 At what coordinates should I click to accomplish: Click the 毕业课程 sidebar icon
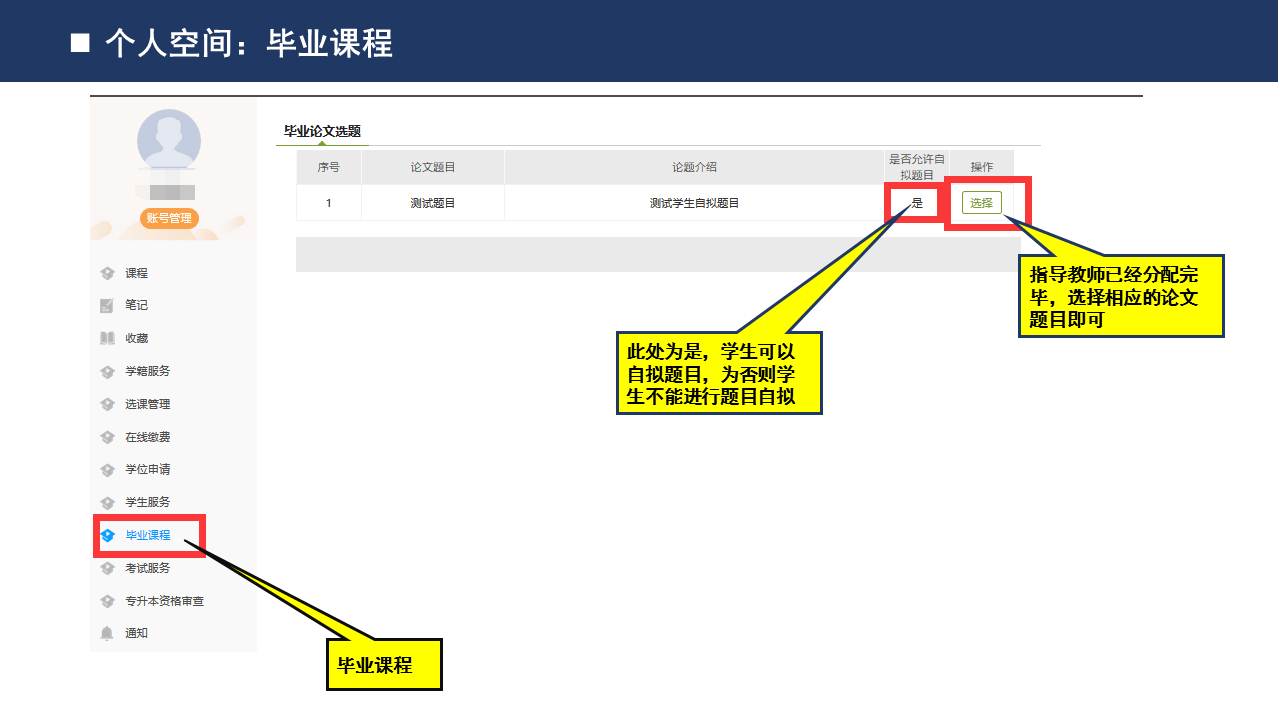tap(107, 535)
